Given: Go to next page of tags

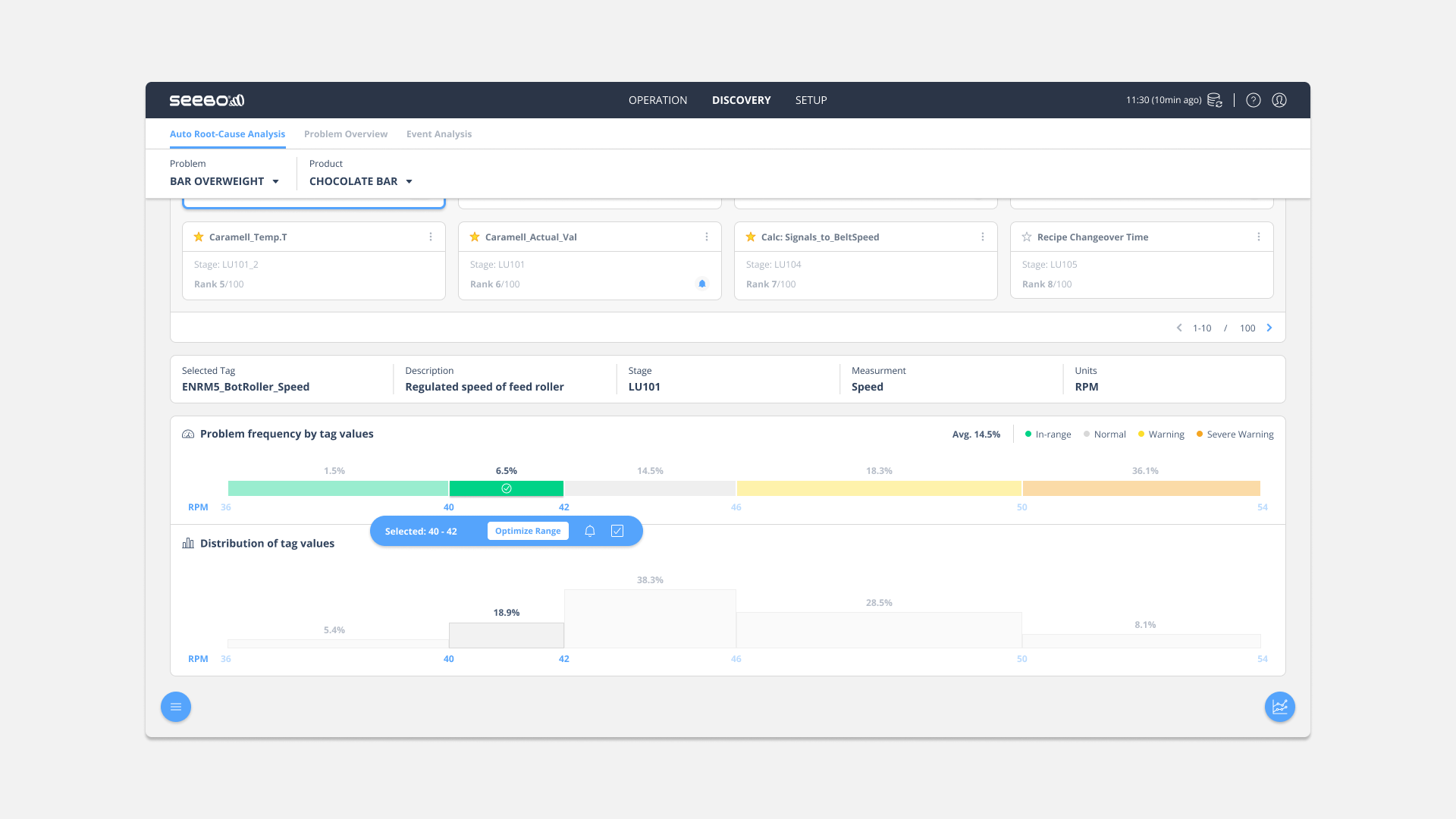Looking at the screenshot, I should 1269,328.
